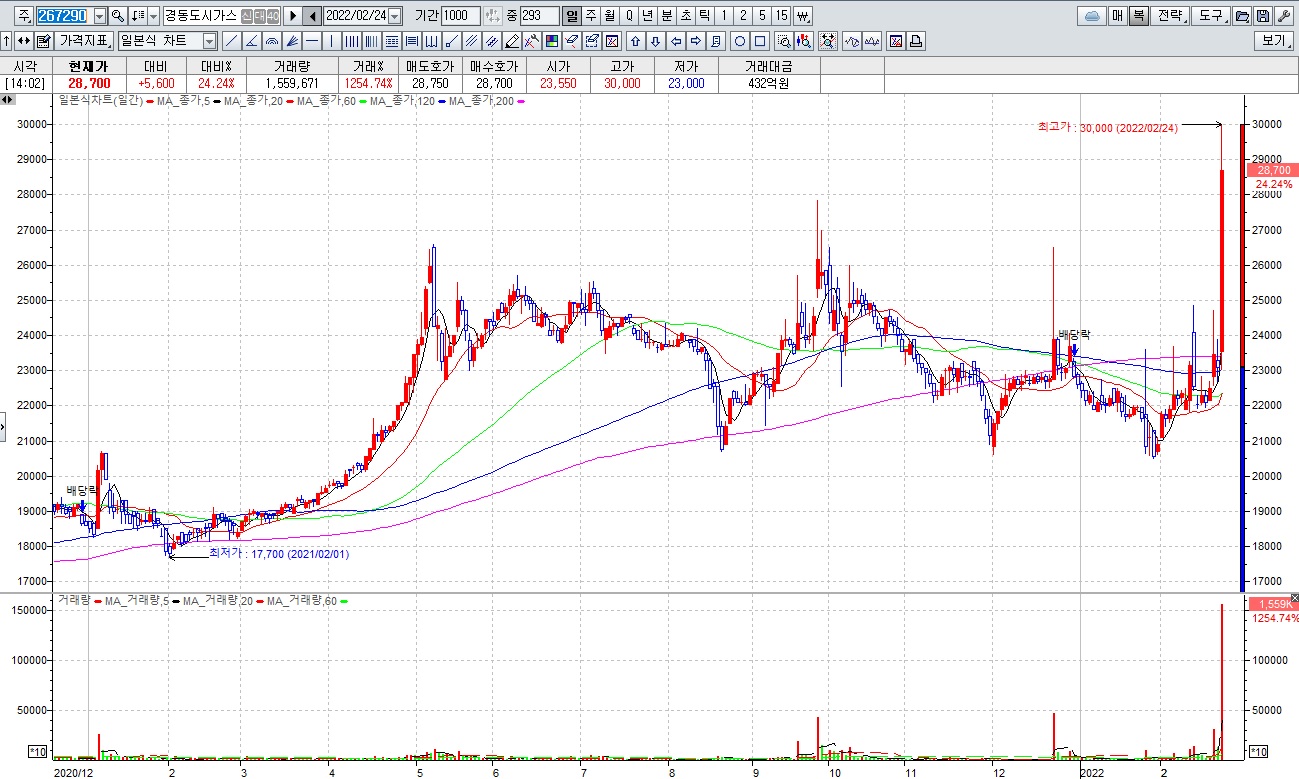
Task: Click the stock search magnifier icon
Action: (x=117, y=16)
